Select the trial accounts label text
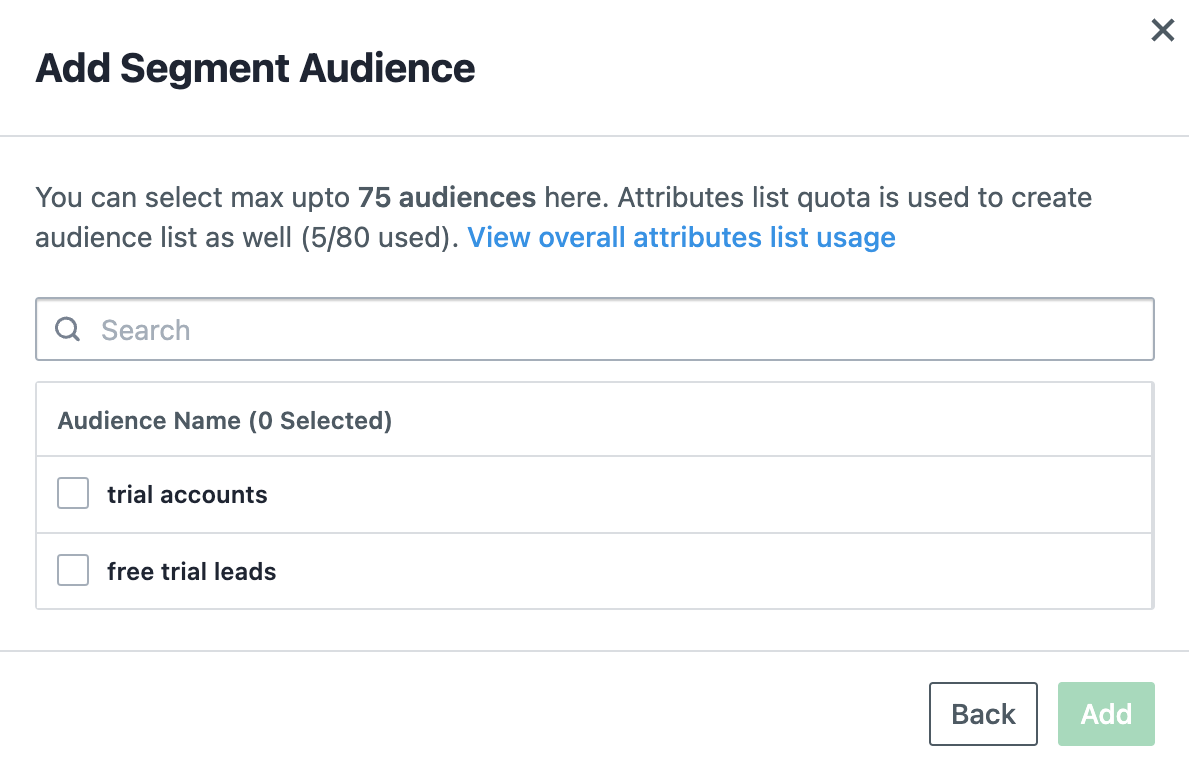This screenshot has width=1189, height=770. 187,495
